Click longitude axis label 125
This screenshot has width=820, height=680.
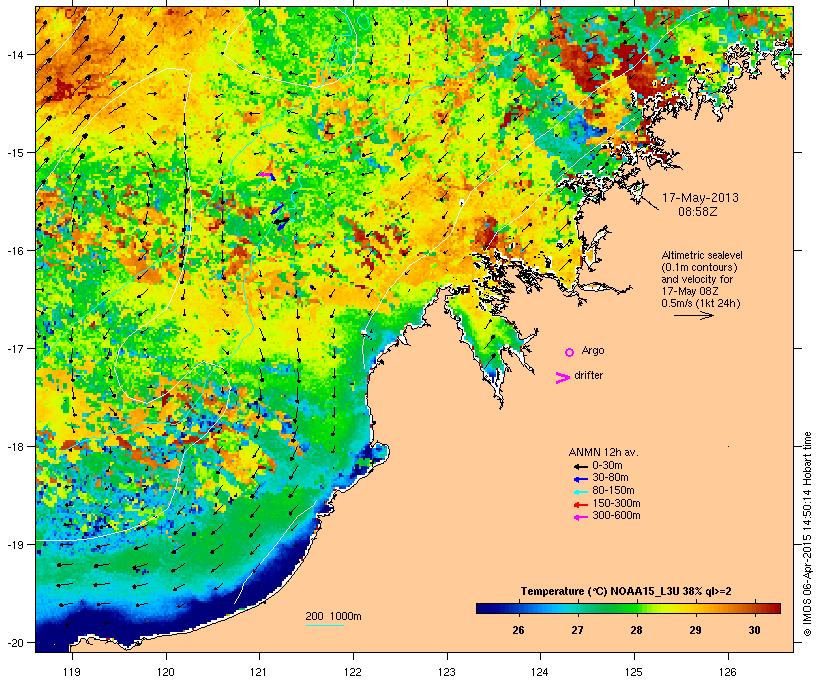tap(634, 672)
